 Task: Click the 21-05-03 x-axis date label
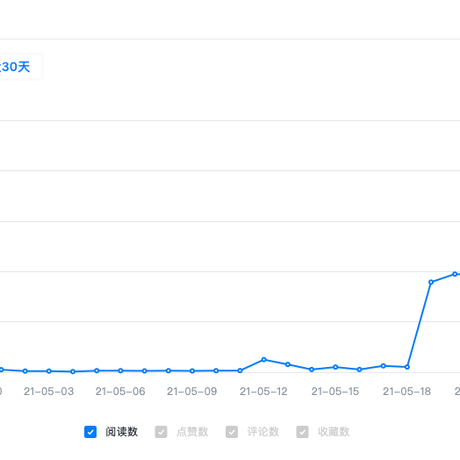(49, 391)
